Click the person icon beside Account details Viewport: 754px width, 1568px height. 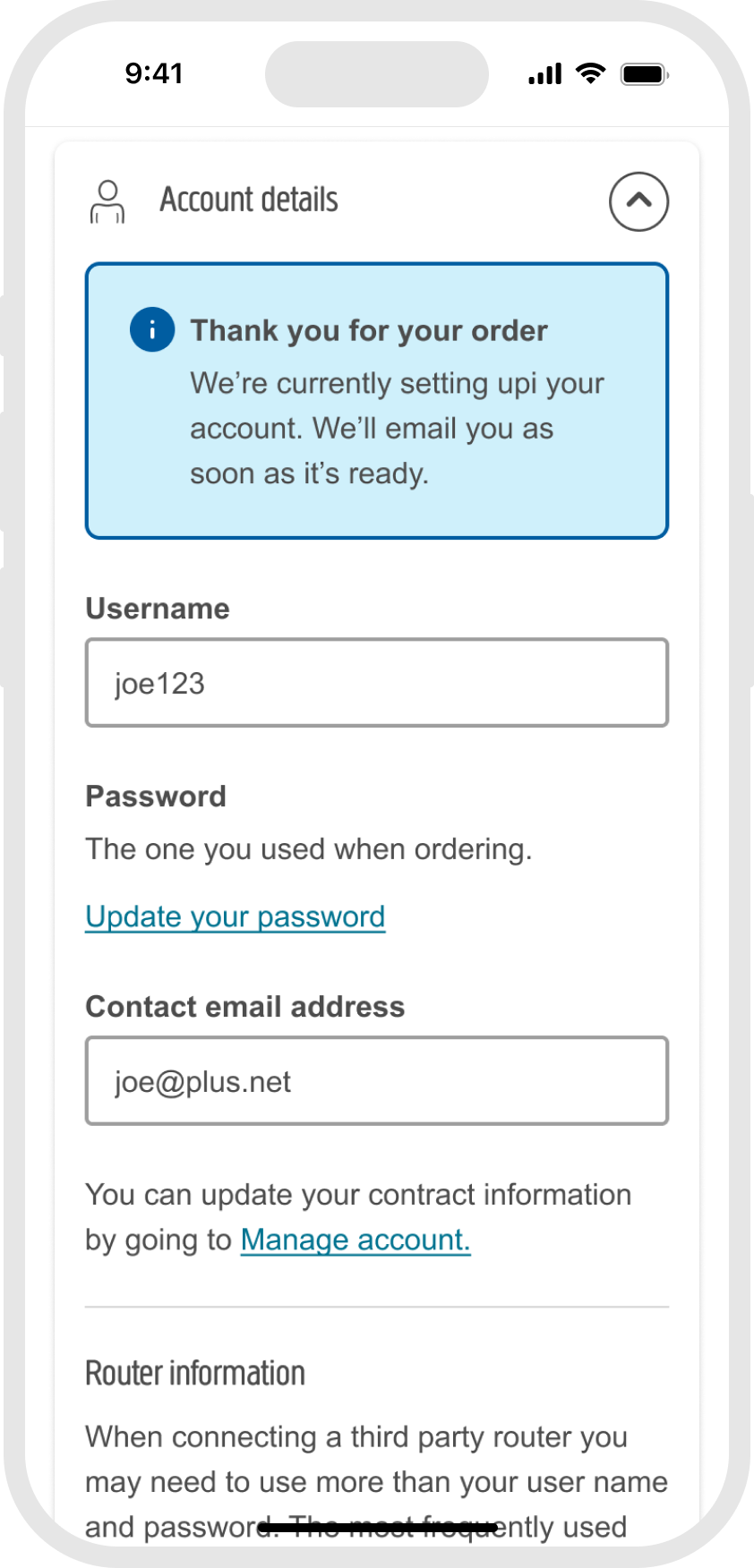(107, 201)
